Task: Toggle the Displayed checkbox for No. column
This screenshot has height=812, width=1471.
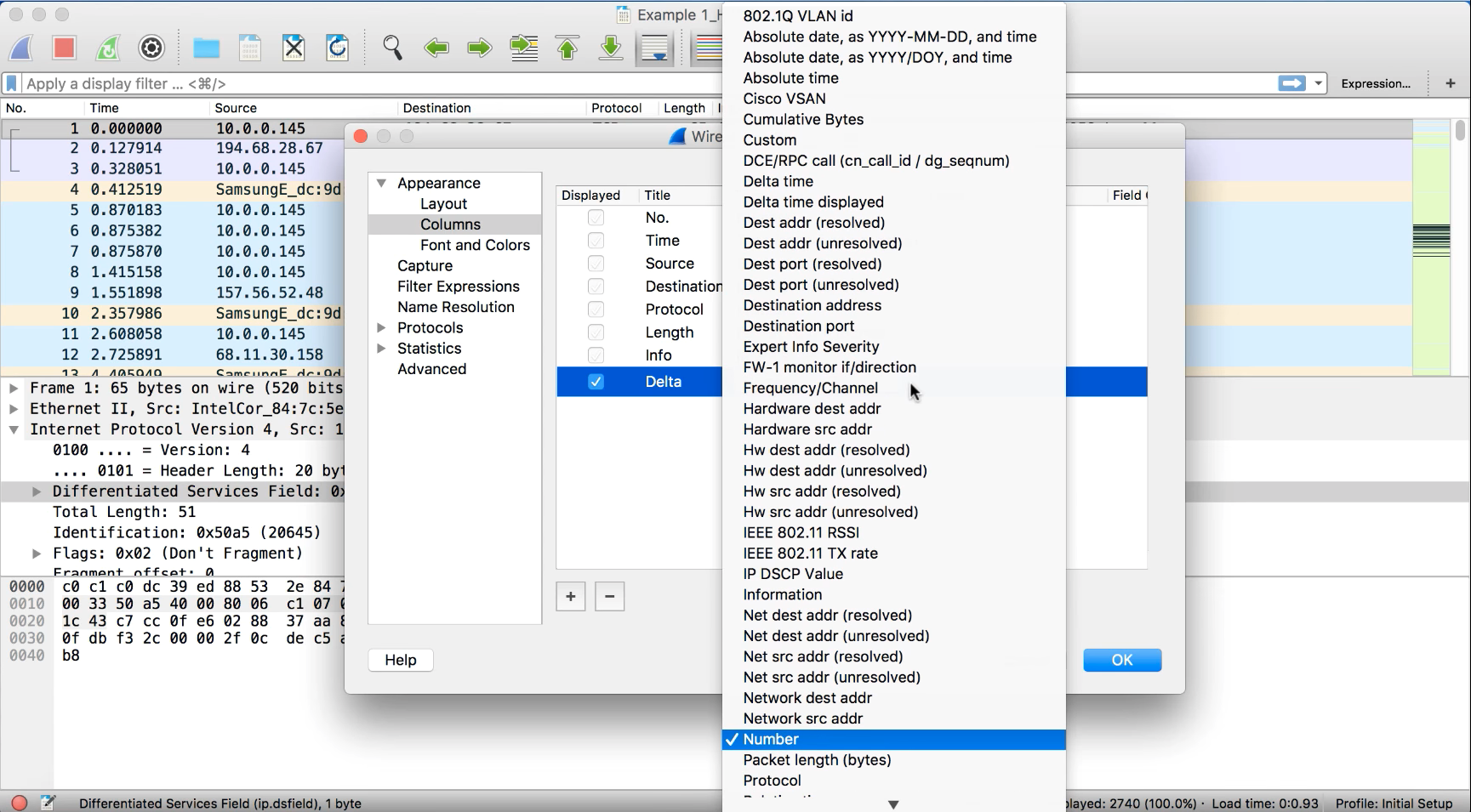Action: (596, 218)
